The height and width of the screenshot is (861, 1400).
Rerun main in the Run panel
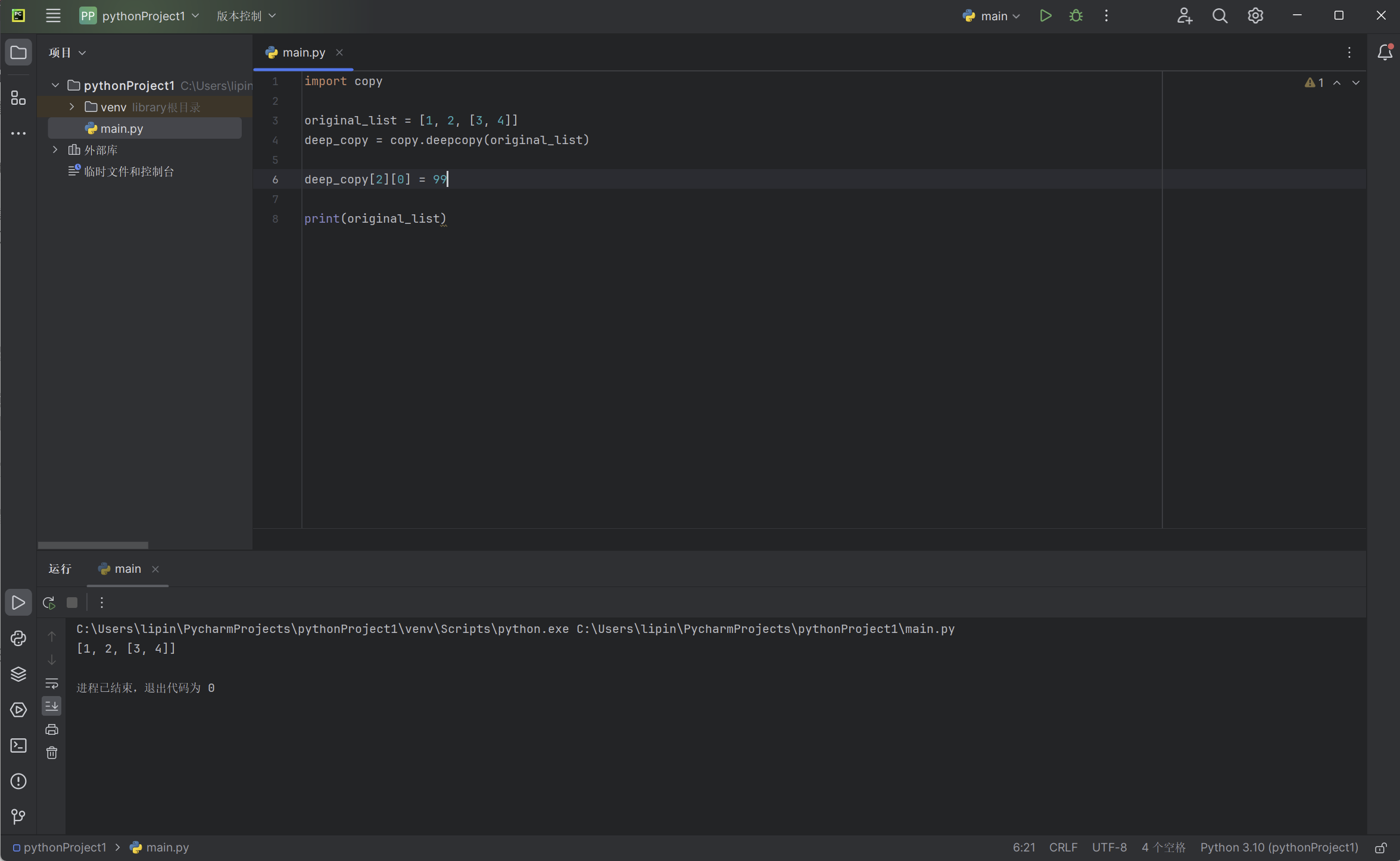tap(49, 603)
